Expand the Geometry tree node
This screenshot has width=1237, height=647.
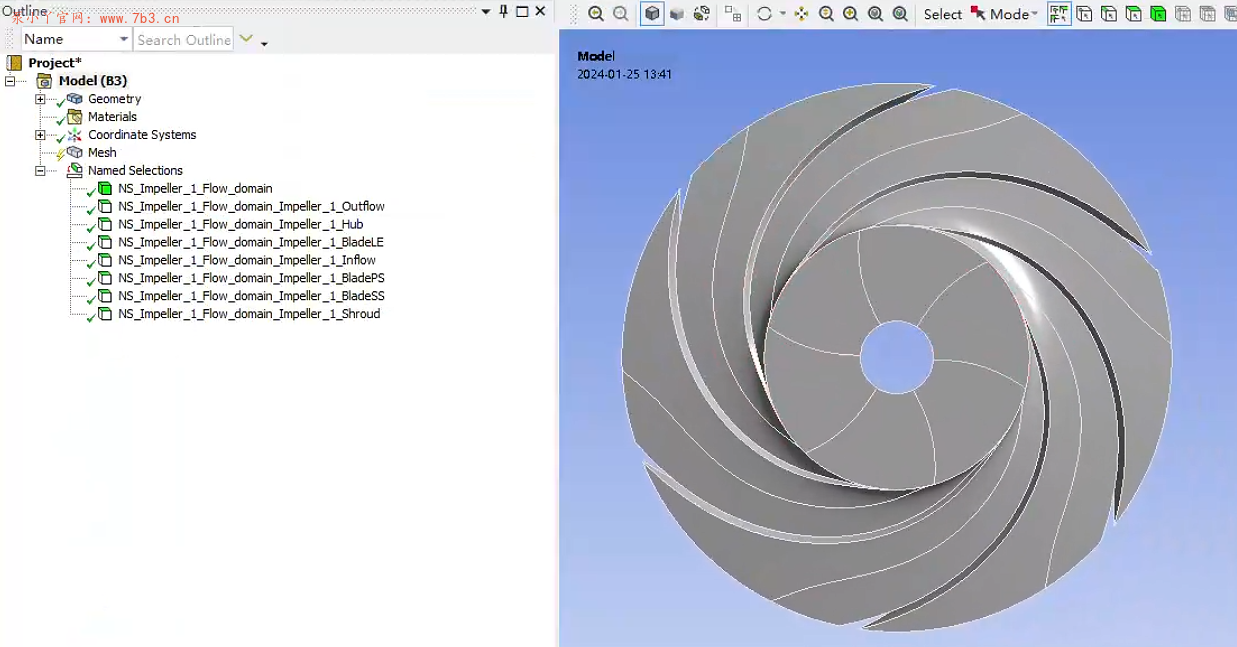coord(40,99)
